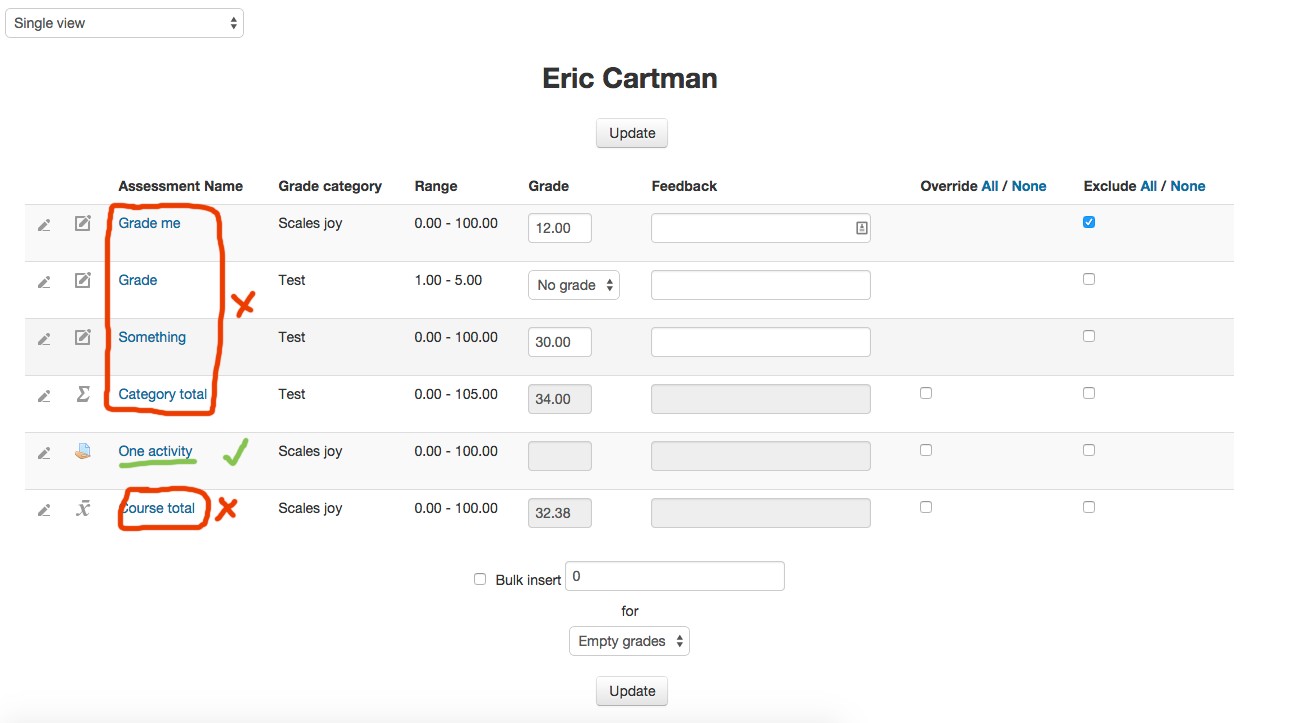
Task: Click the Range column header
Action: click(436, 186)
